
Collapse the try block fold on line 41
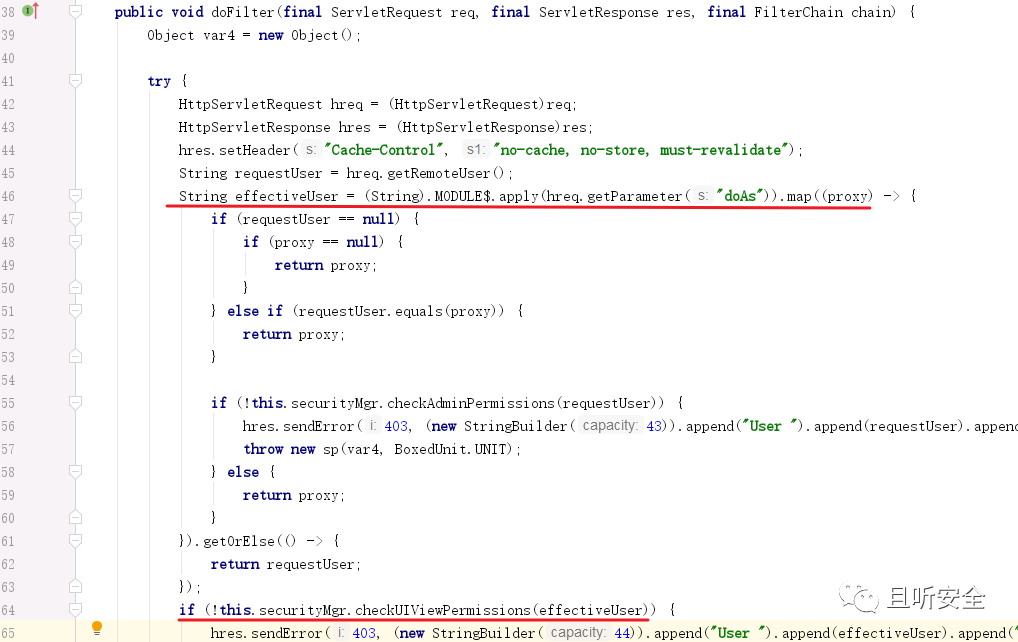click(x=75, y=80)
